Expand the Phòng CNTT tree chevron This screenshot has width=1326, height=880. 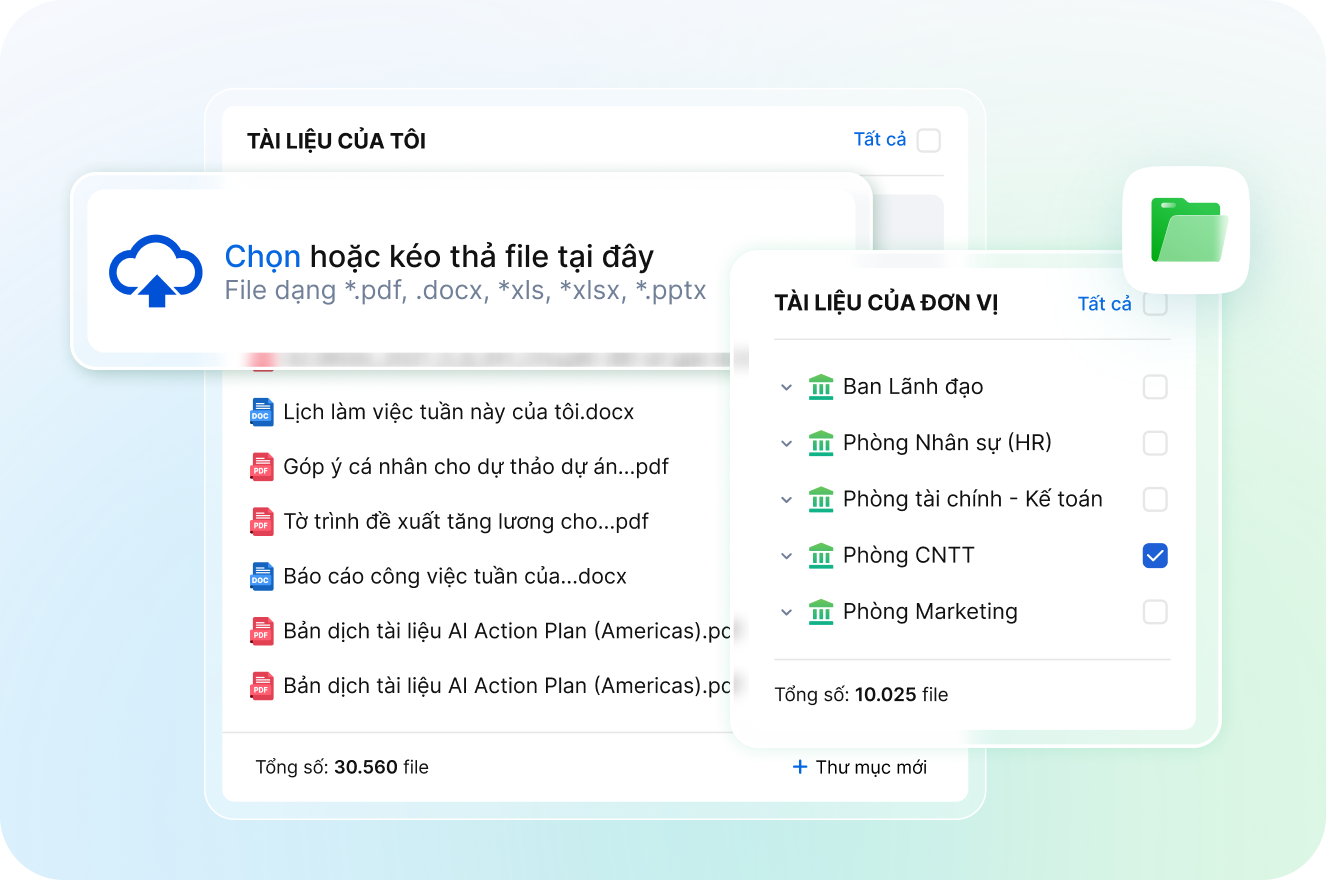tap(786, 556)
